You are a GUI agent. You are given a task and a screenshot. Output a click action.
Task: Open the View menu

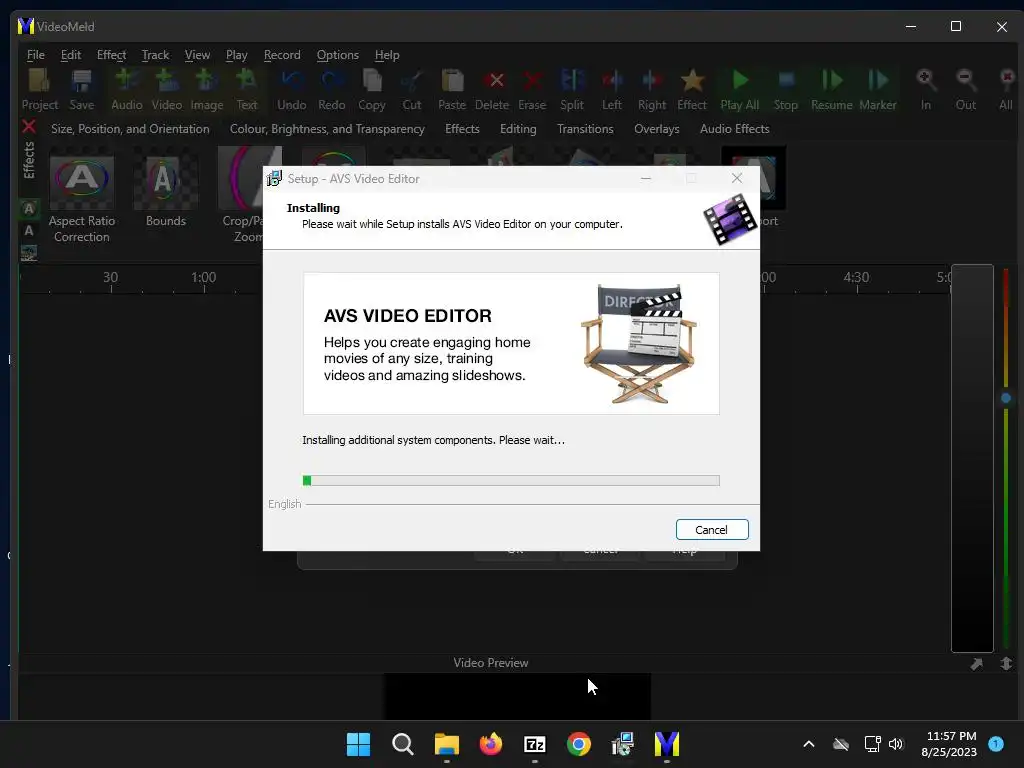pyautogui.click(x=197, y=55)
